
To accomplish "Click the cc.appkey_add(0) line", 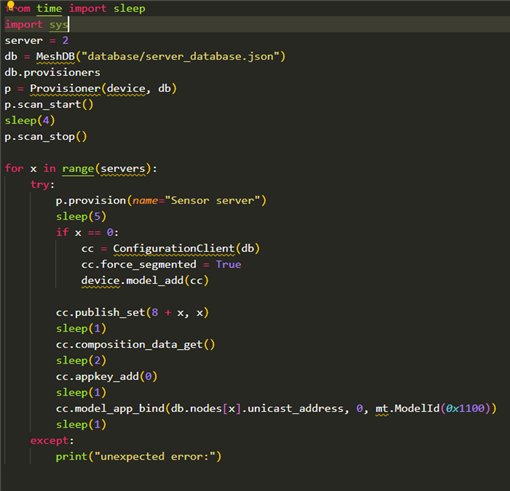I will click(107, 376).
